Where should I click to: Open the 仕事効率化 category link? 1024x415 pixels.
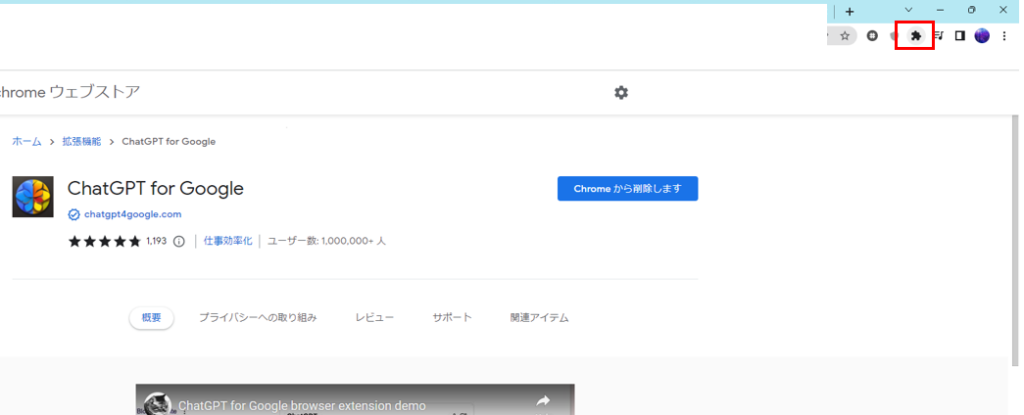click(228, 241)
